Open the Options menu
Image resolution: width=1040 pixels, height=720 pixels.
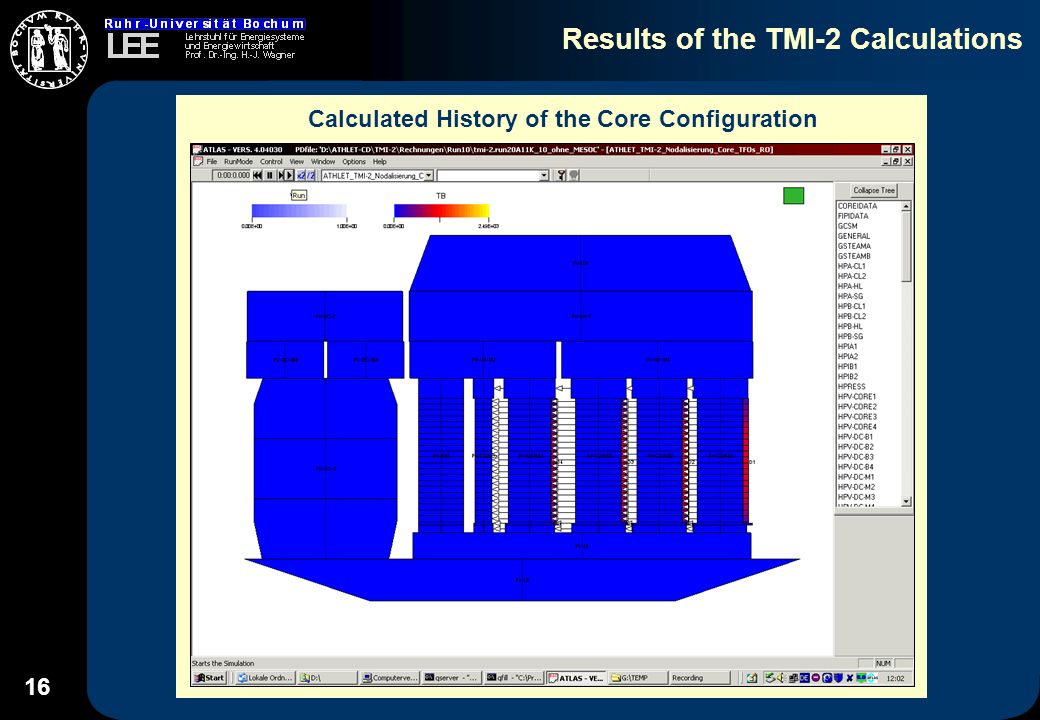(354, 161)
